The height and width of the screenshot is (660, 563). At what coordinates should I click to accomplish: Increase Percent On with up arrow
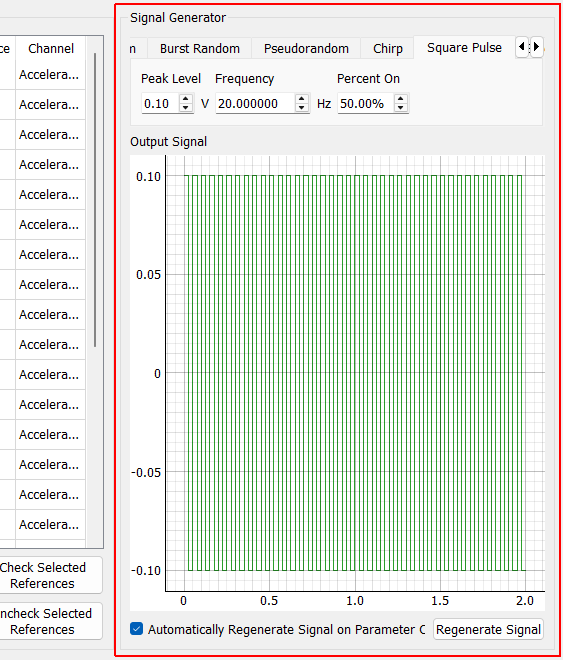pos(401,99)
